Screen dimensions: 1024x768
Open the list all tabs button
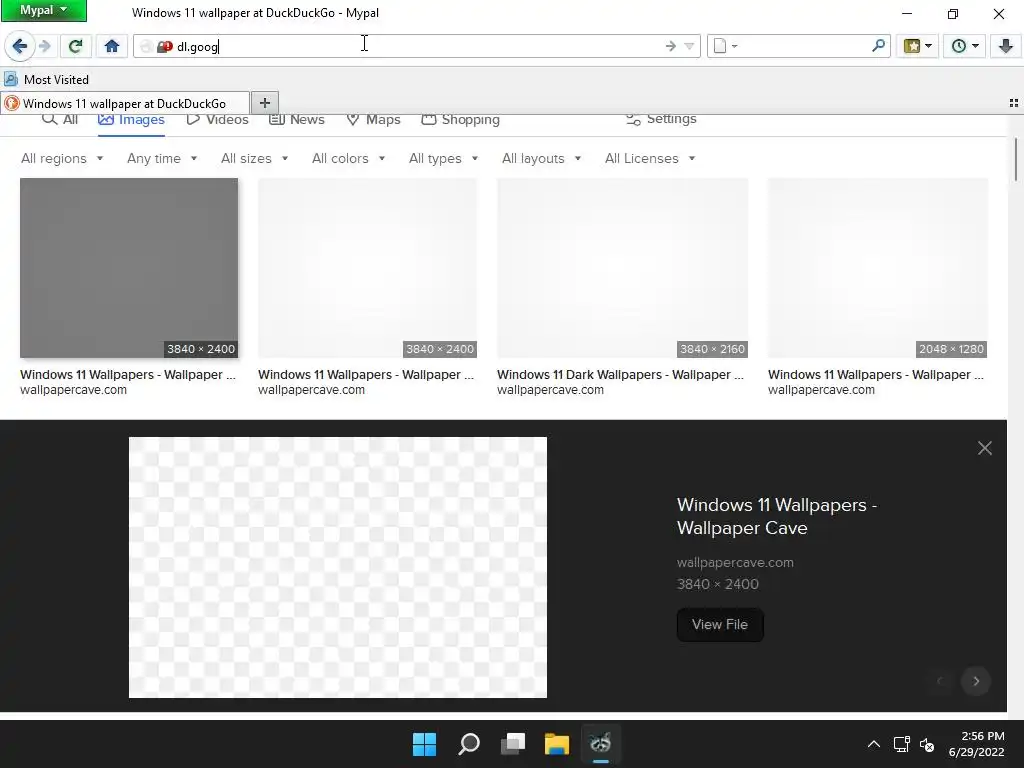1014,103
